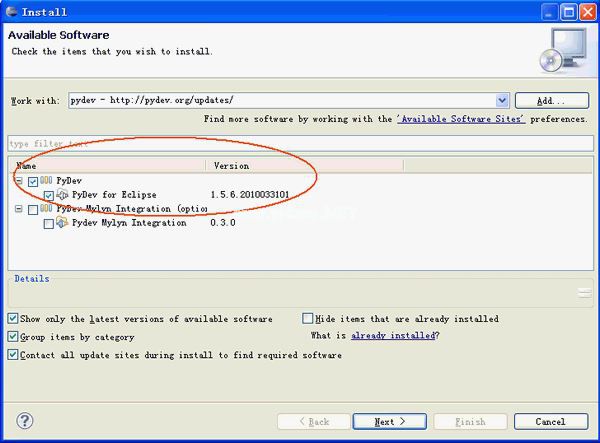Click the PyDev category icon
600x443 pixels.
coord(46,180)
